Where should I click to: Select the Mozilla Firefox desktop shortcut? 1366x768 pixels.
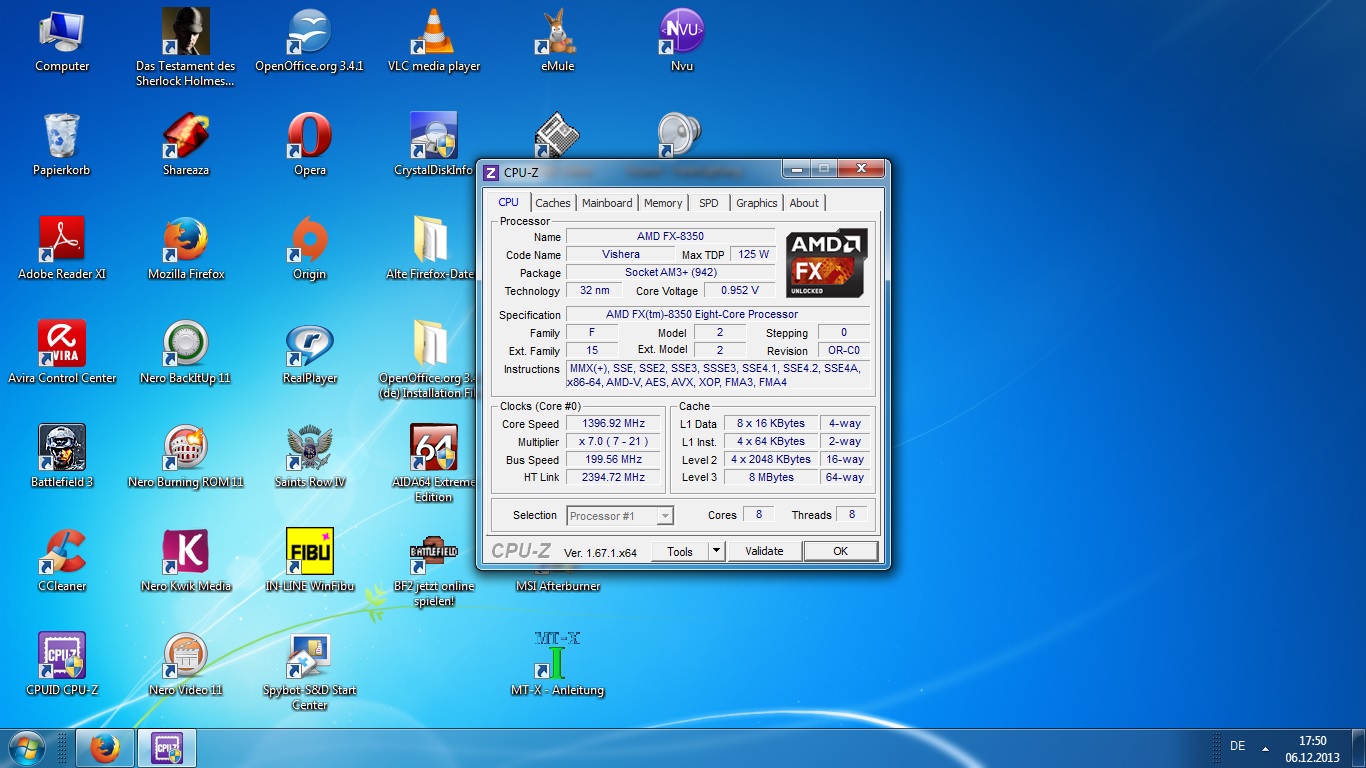click(x=186, y=250)
